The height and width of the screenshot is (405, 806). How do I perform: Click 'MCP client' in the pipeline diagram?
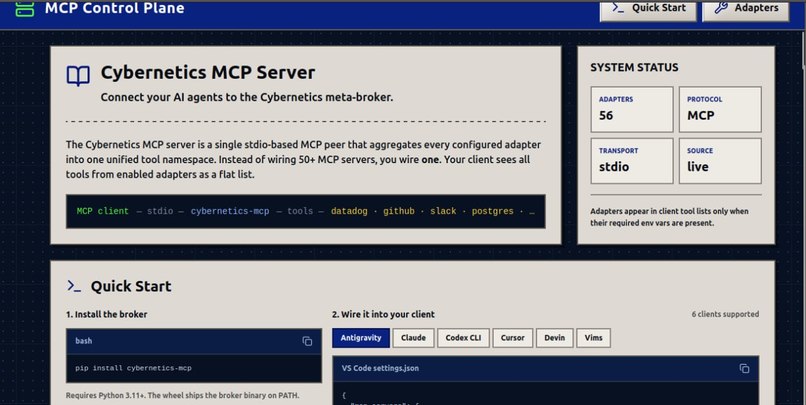coord(102,211)
